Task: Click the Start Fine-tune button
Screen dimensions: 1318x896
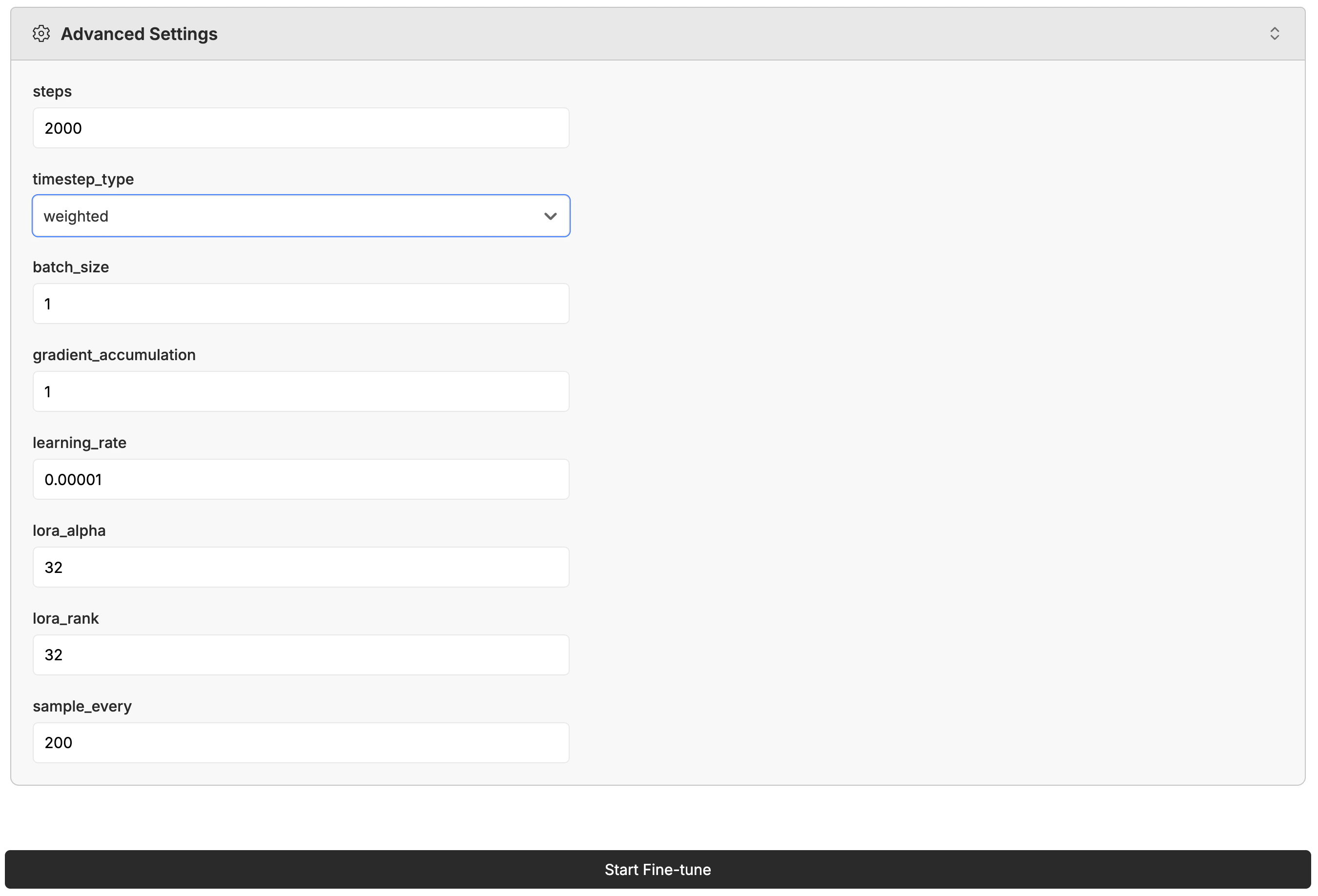Action: pyautogui.click(x=658, y=869)
